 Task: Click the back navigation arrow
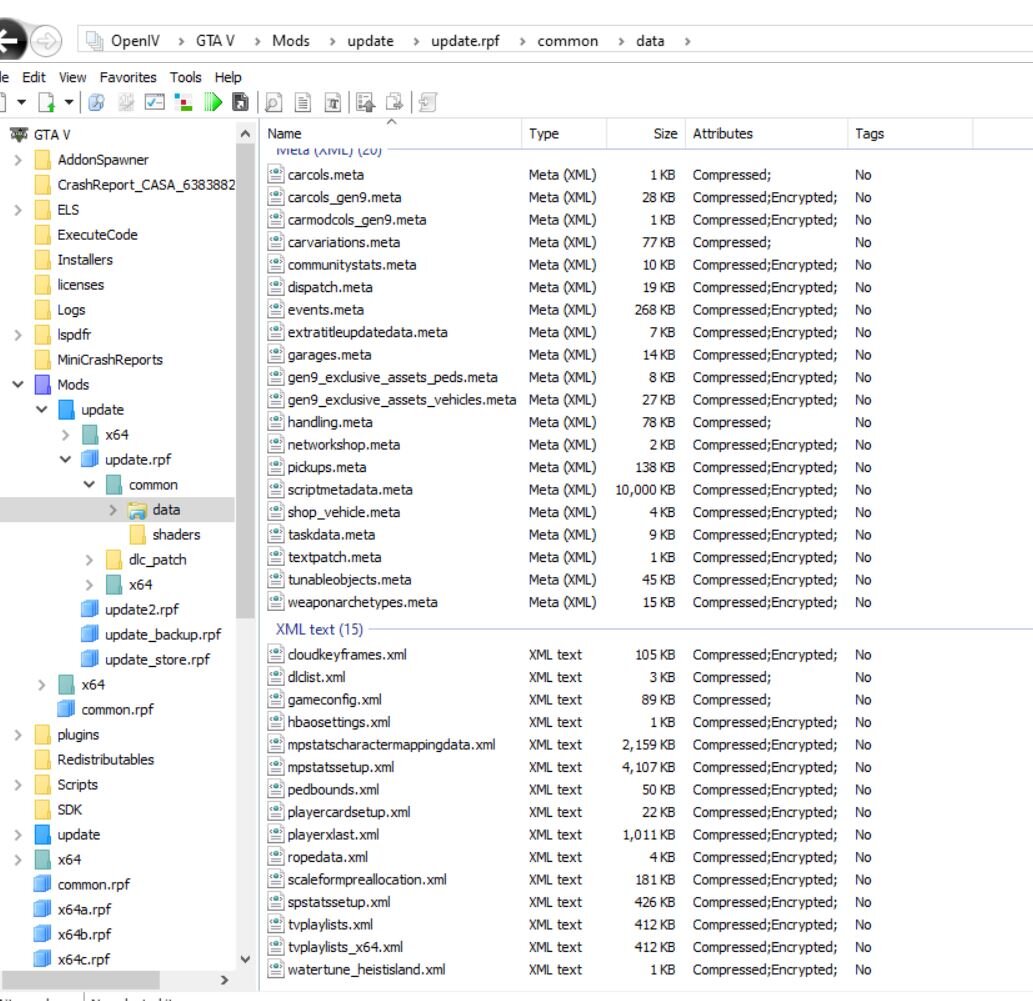(x=10, y=41)
